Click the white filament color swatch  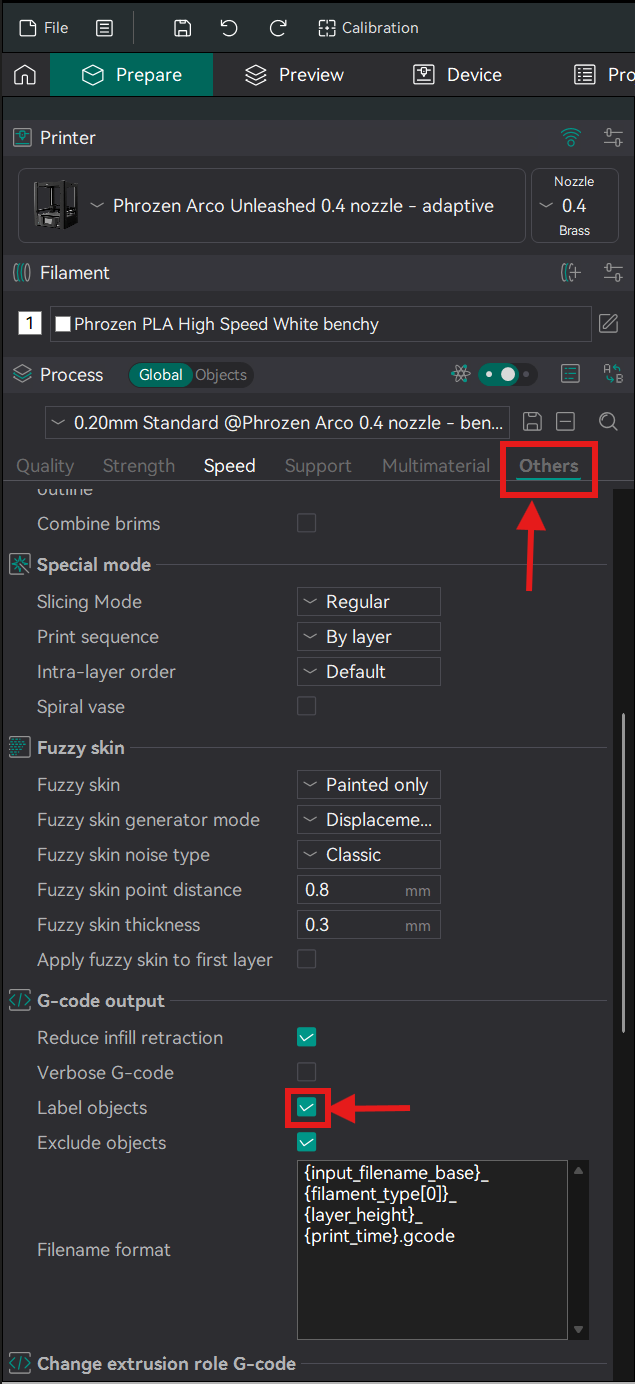click(63, 324)
